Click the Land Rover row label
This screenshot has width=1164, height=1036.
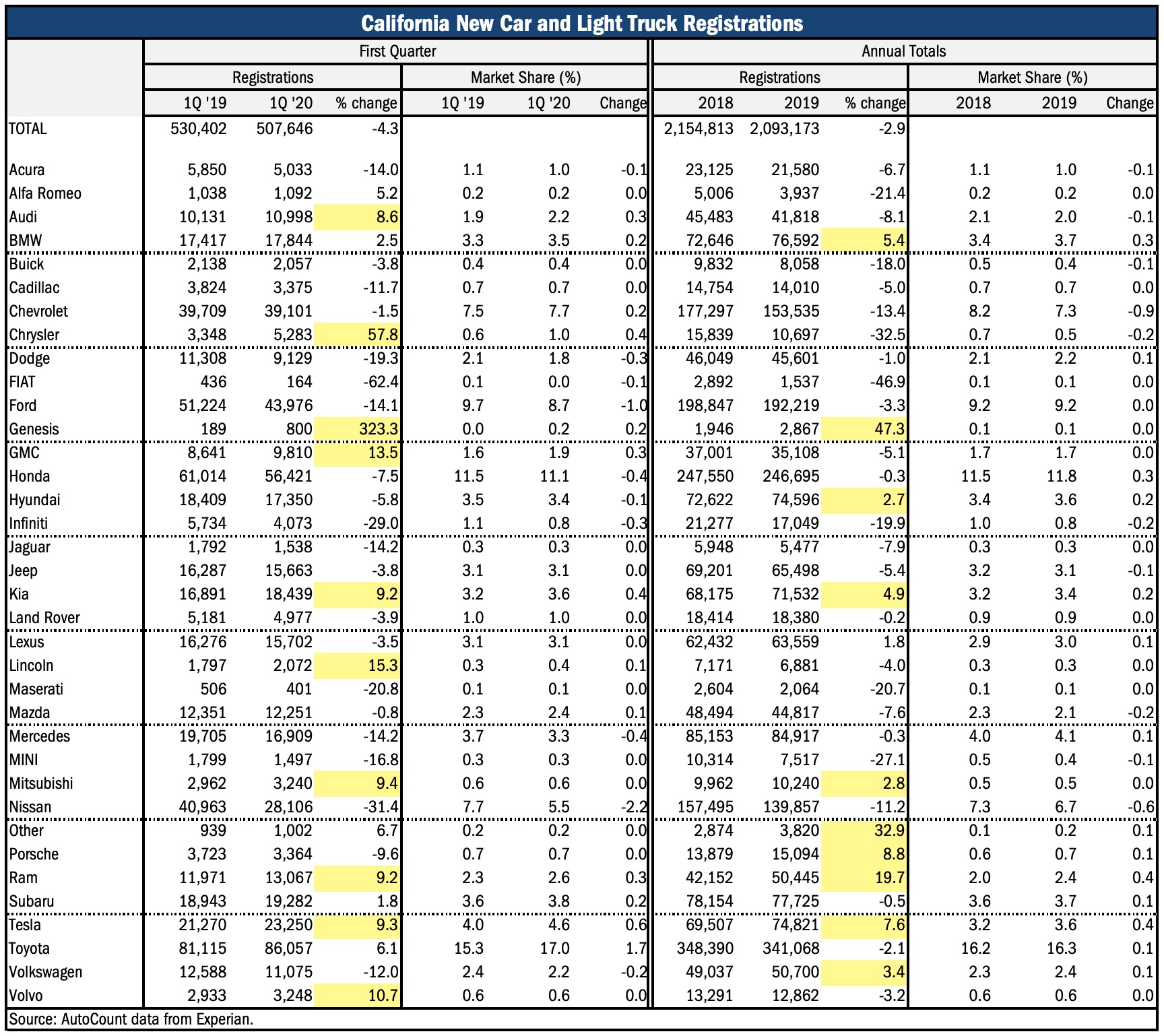pos(44,618)
